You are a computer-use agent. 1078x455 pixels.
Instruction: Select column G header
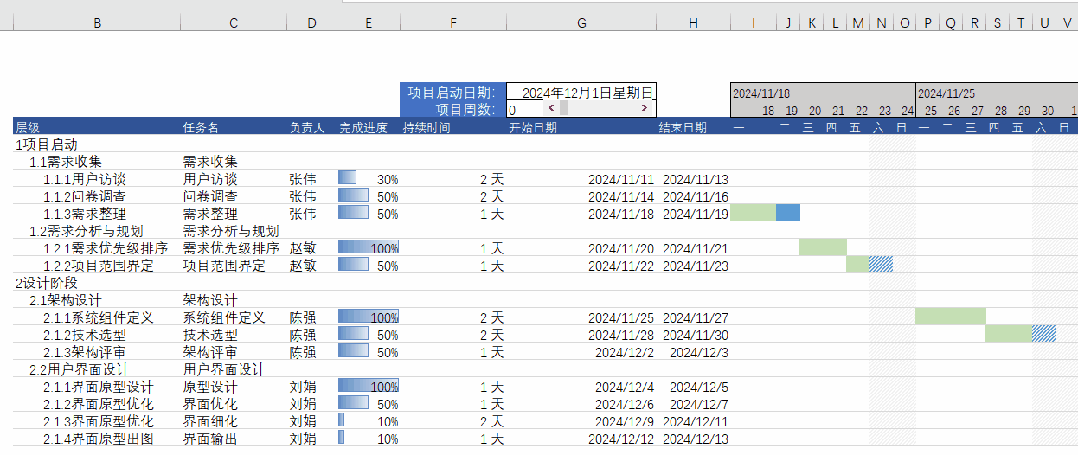tap(582, 23)
